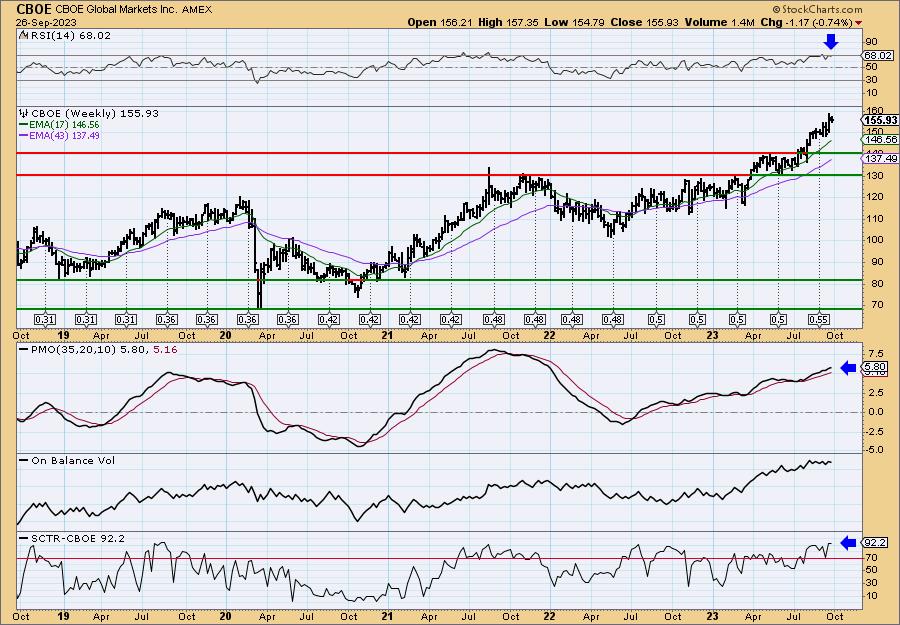Click the Low 154.79 value
This screenshot has height=625, width=900.
click(x=573, y=22)
